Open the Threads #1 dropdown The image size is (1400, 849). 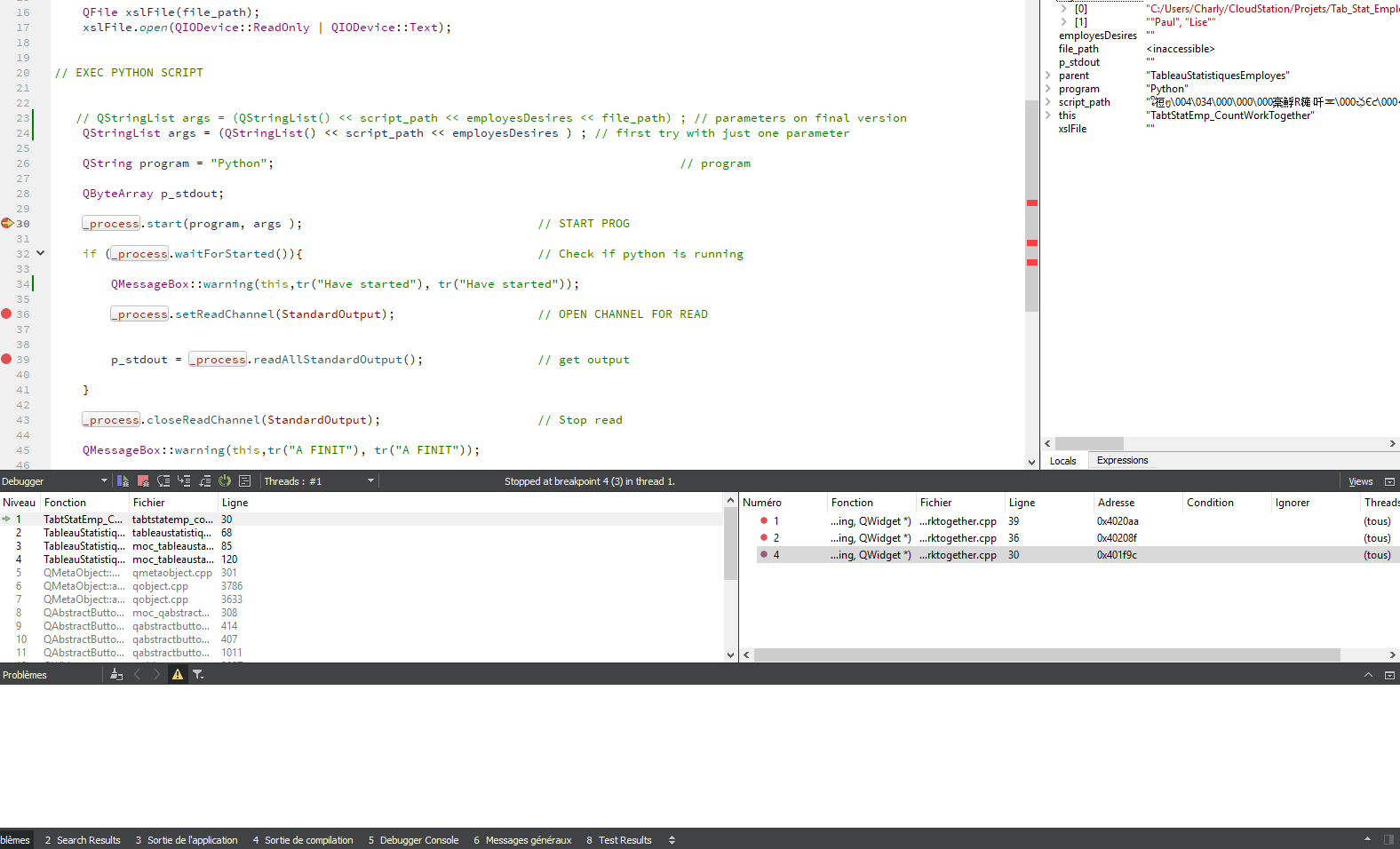320,481
